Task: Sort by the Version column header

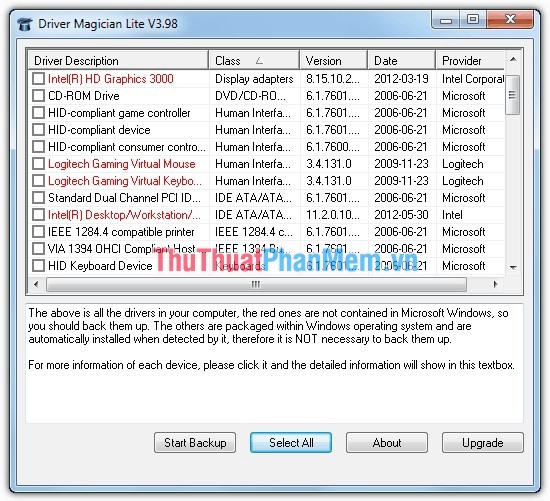Action: click(334, 61)
